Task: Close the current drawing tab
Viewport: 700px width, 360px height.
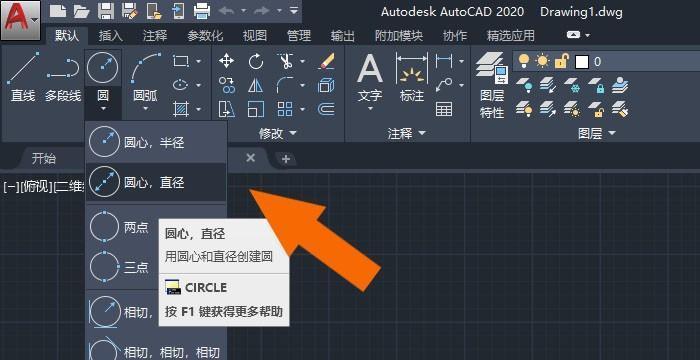Action: (x=251, y=158)
